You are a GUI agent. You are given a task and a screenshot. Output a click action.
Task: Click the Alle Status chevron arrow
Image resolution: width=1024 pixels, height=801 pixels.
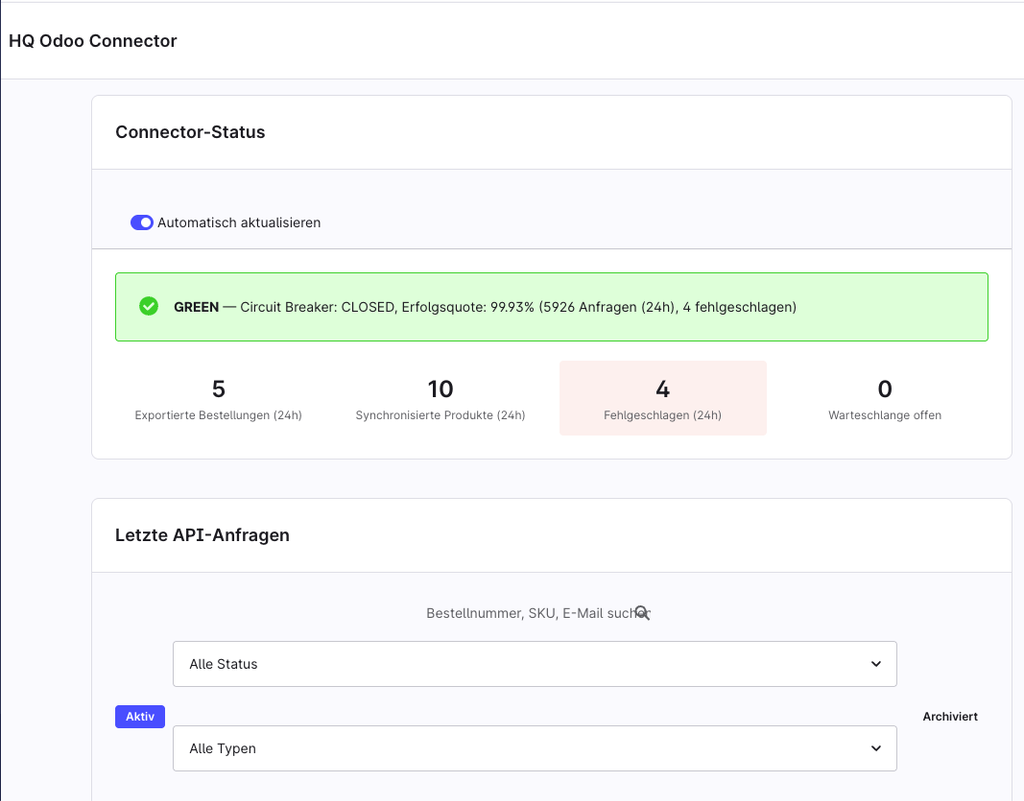pos(876,664)
